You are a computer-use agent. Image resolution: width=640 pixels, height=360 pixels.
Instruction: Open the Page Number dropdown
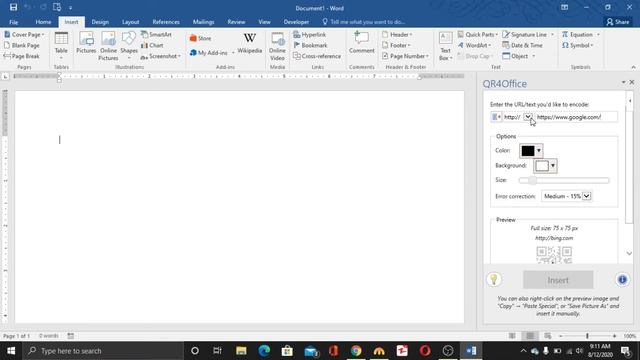point(405,56)
